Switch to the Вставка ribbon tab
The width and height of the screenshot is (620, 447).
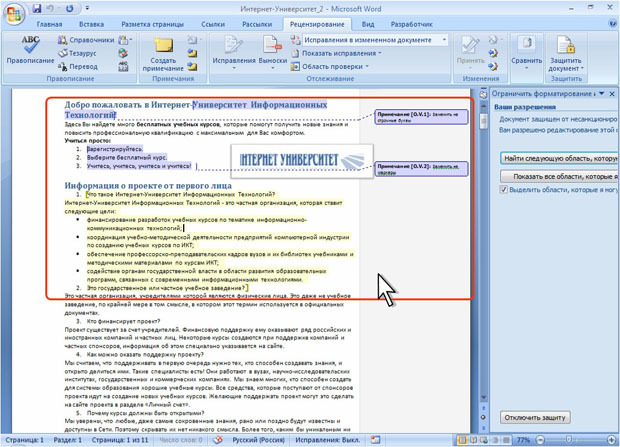[x=91, y=24]
